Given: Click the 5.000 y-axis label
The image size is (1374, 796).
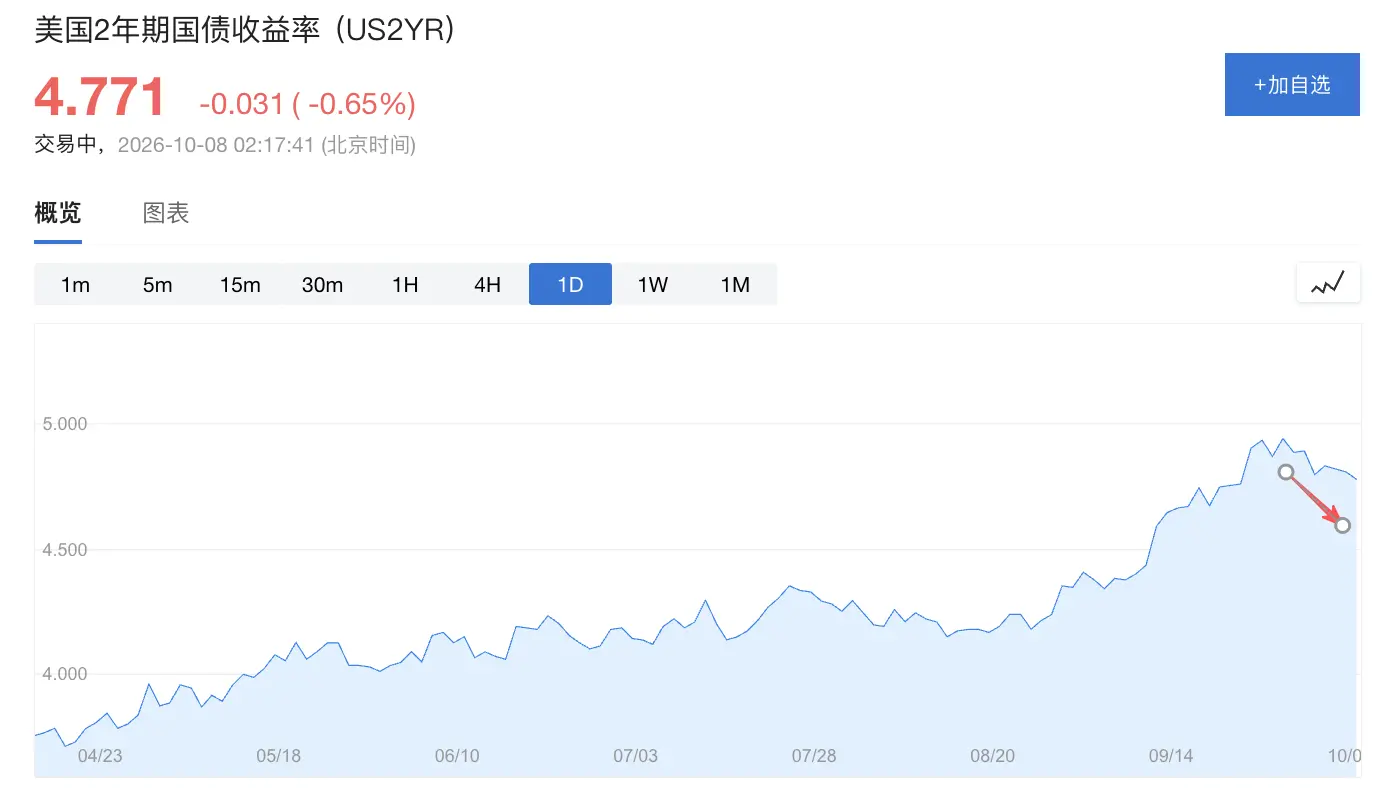Looking at the screenshot, I should tap(65, 424).
